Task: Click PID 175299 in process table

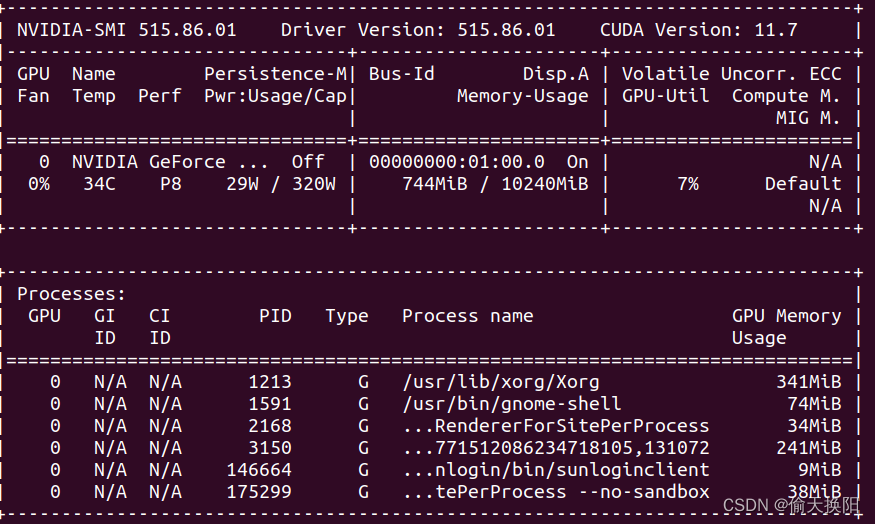Action: click(x=259, y=492)
